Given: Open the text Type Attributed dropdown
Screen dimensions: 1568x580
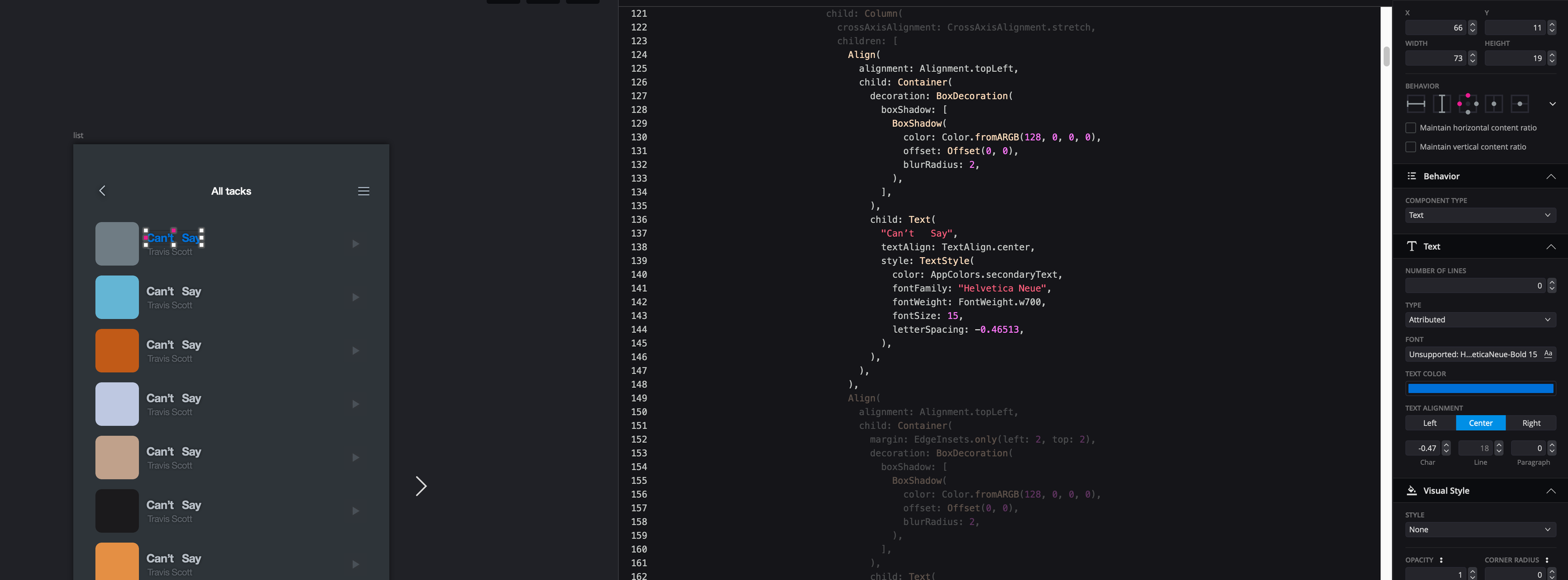Looking at the screenshot, I should tap(1479, 319).
